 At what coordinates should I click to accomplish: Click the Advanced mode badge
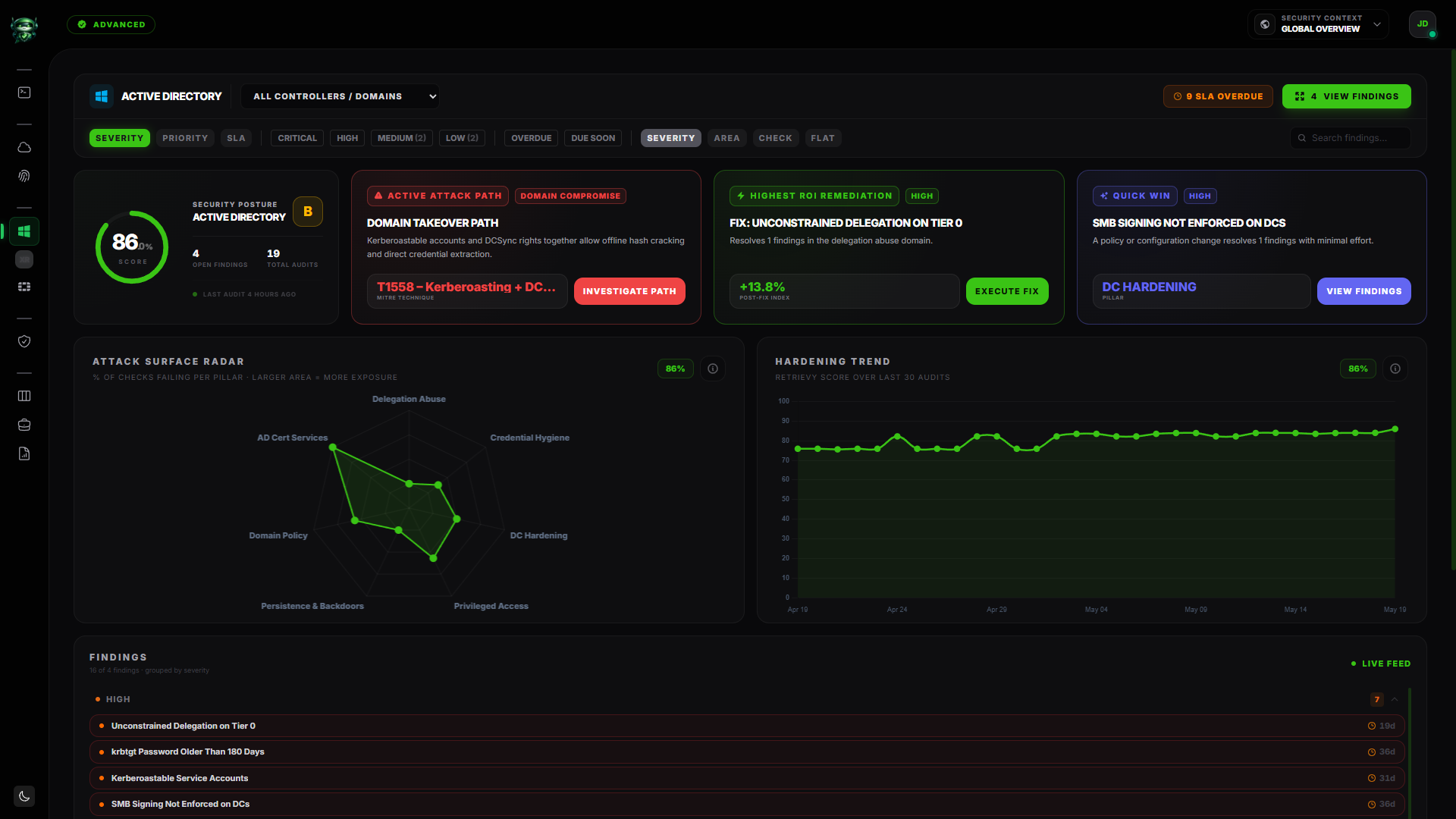111,24
